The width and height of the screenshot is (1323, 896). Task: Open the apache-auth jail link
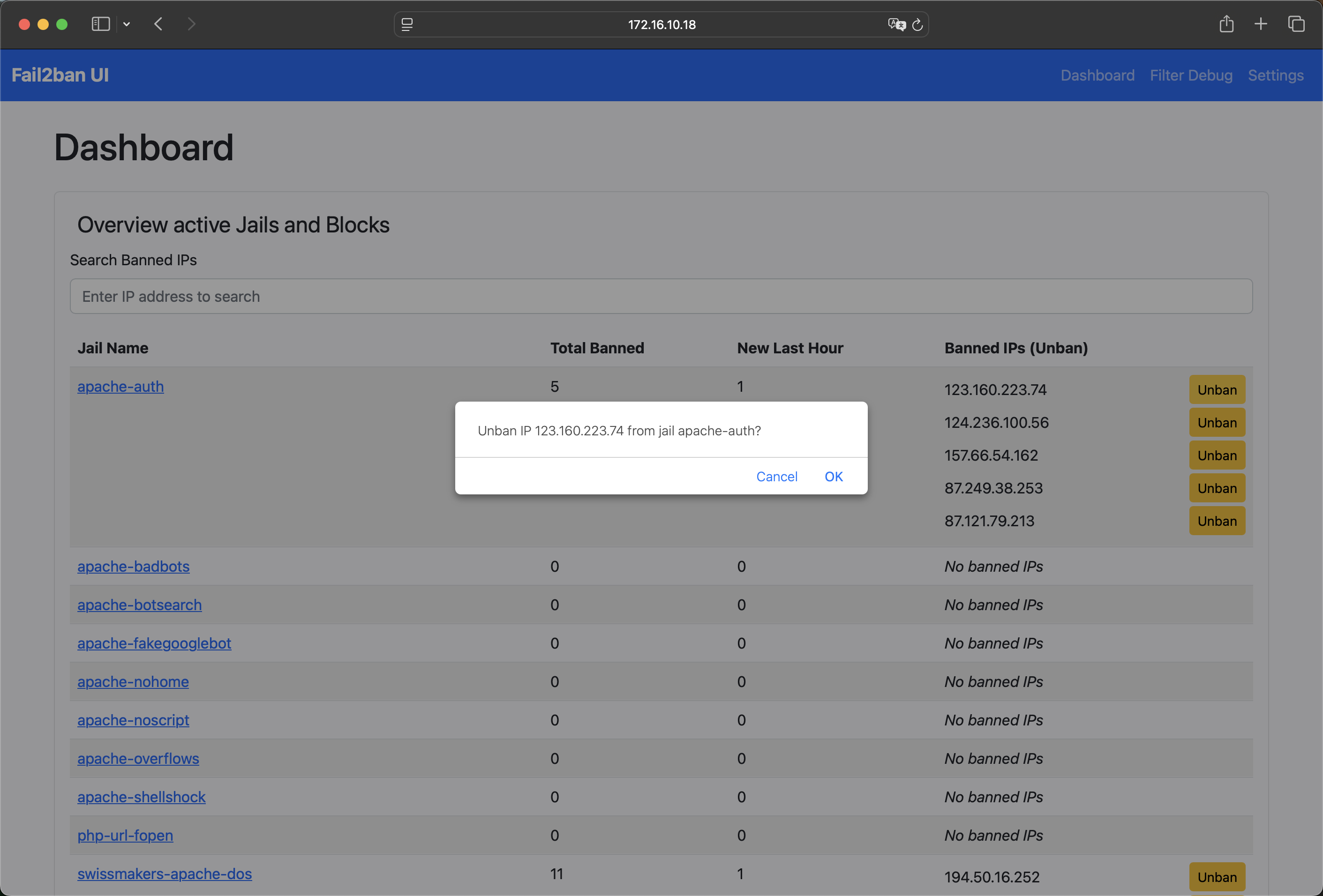tap(120, 386)
